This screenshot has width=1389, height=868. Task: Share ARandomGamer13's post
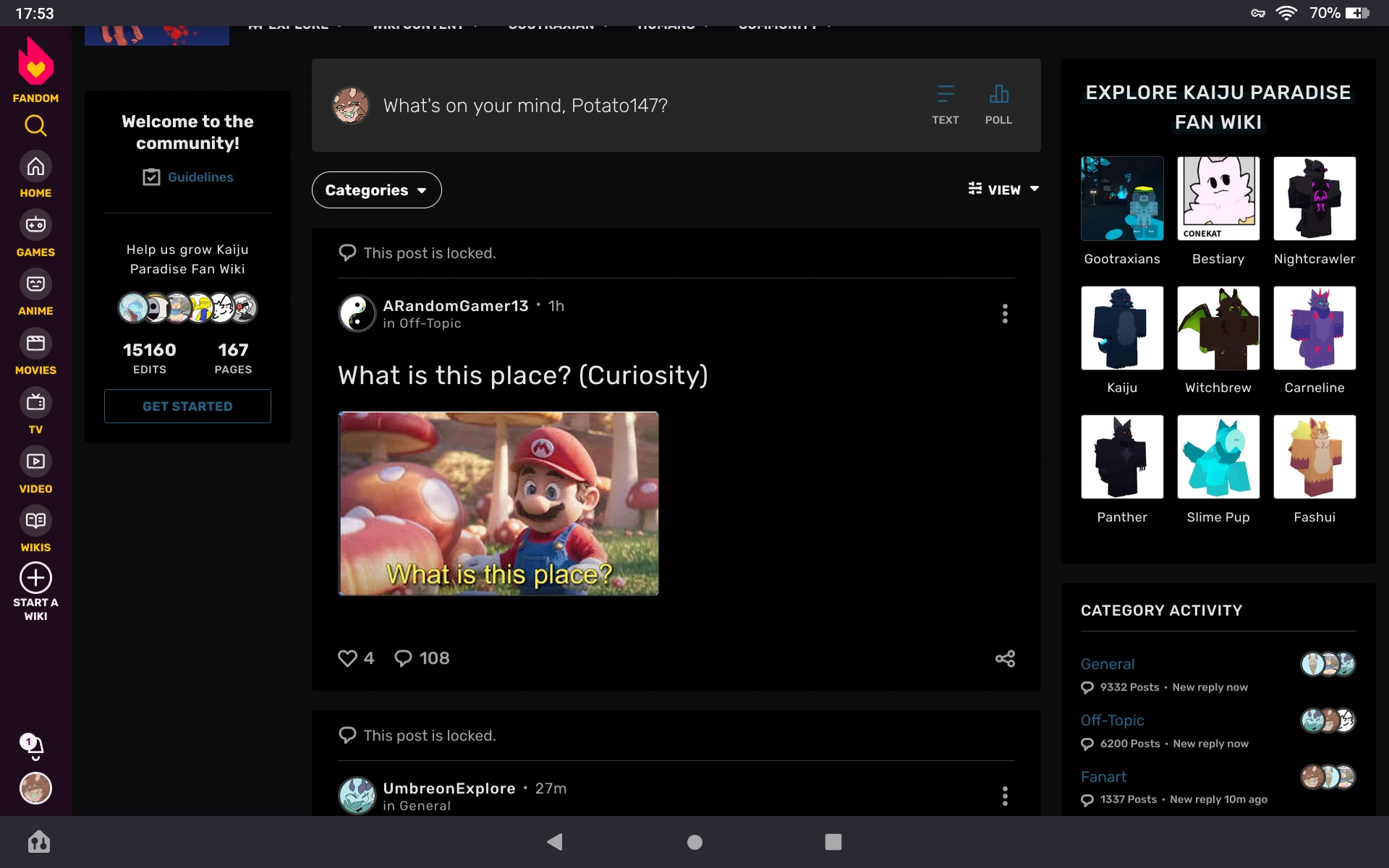(x=1005, y=658)
